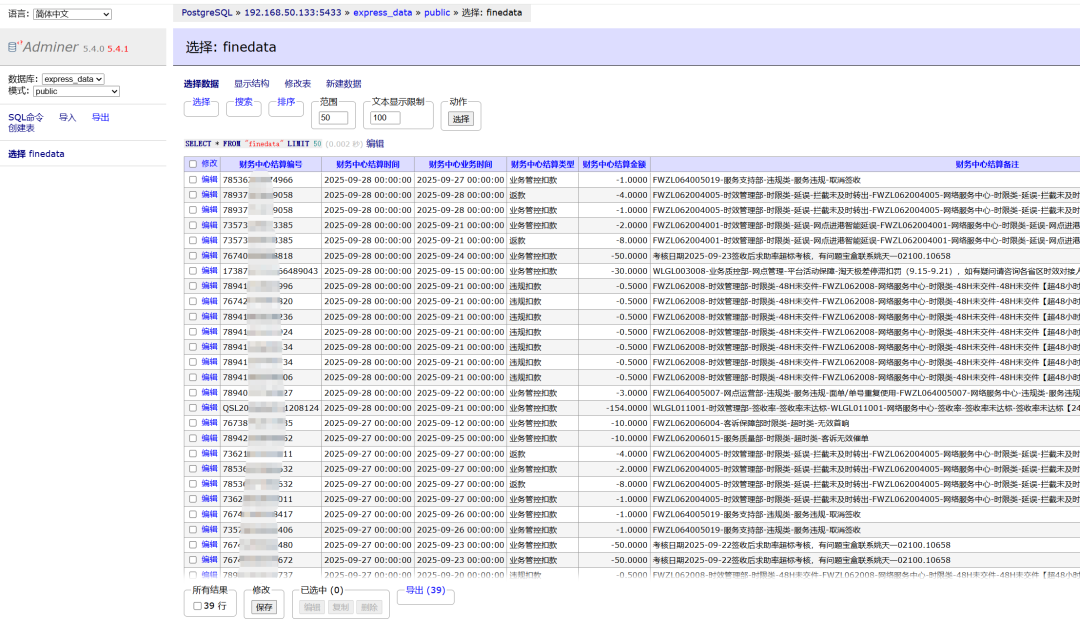This screenshot has height=619, width=1080.
Task: Click the PostgreSQL breadcrumb link
Action: click(207, 12)
